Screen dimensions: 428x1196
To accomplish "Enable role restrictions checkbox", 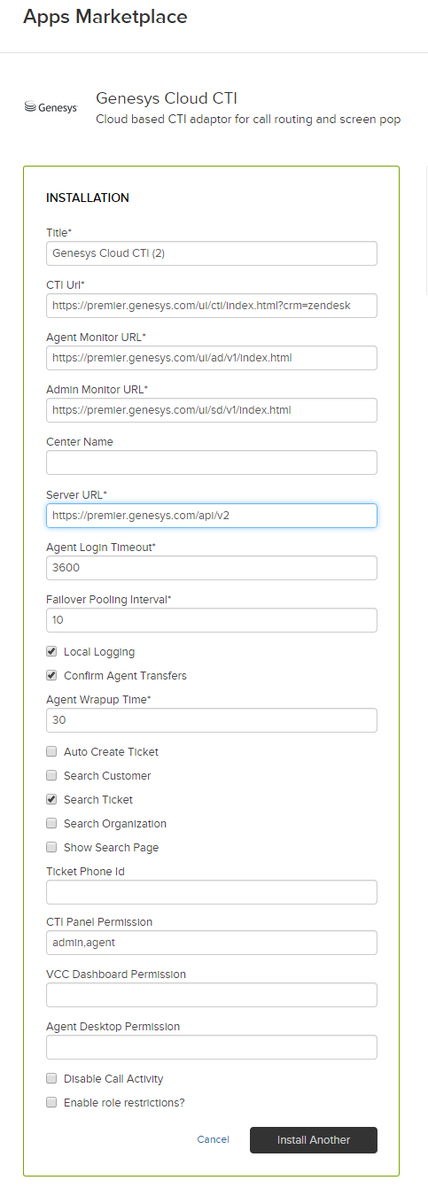I will point(52,1103).
